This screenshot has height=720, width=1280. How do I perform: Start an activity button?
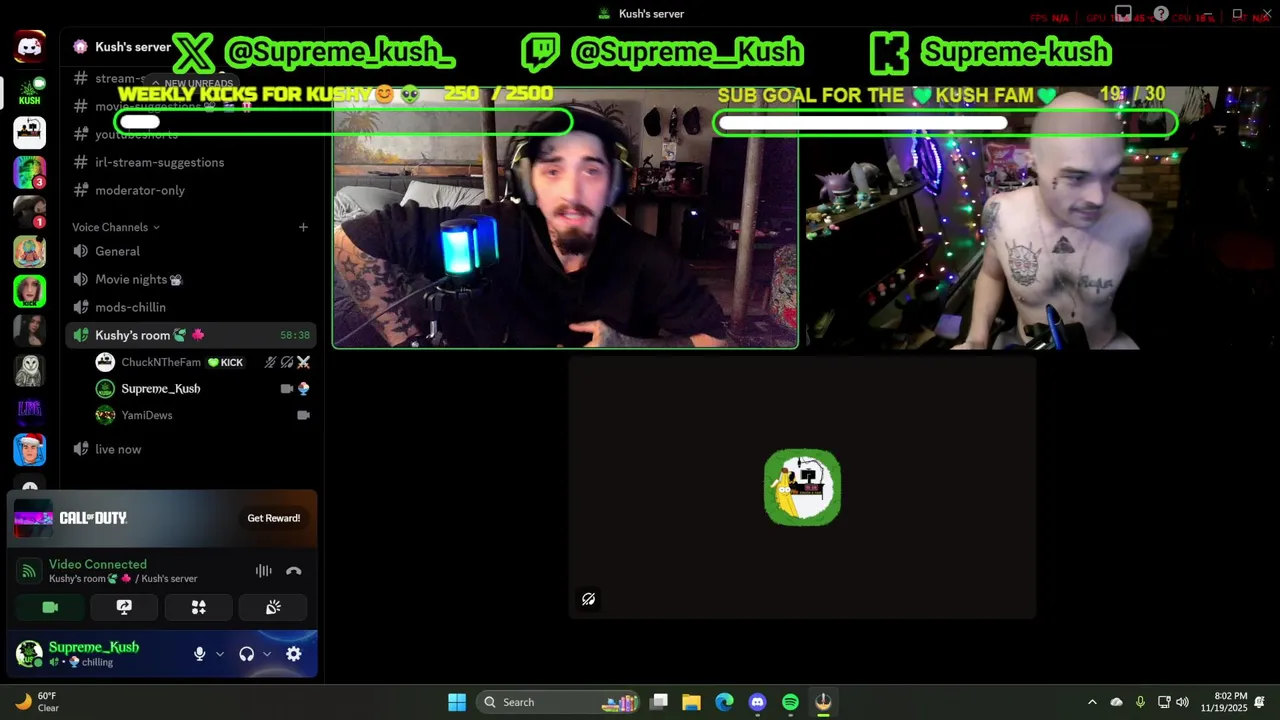coord(198,607)
